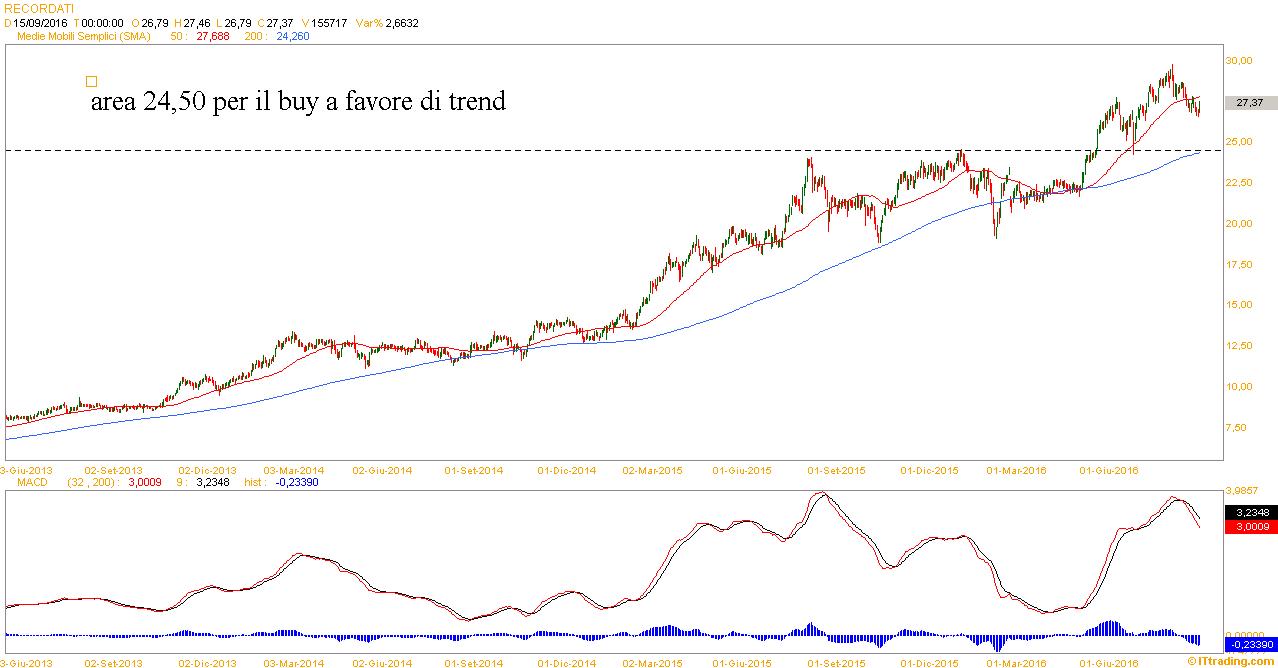Image resolution: width=1278 pixels, height=668 pixels.
Task: Click 03-Mar-2014 date under the MACD panel
Action: (x=293, y=662)
